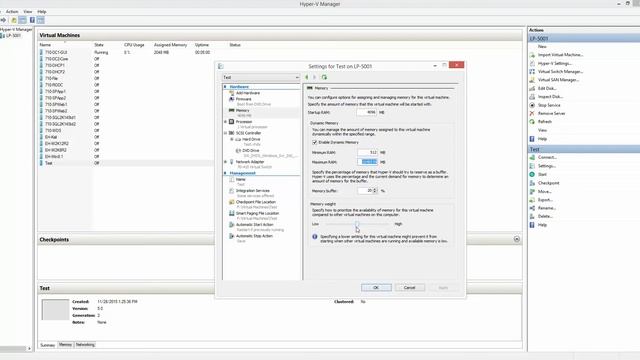This screenshot has height=360, width=640.
Task: Move the Memory weight slider thumb
Action: pos(357,224)
